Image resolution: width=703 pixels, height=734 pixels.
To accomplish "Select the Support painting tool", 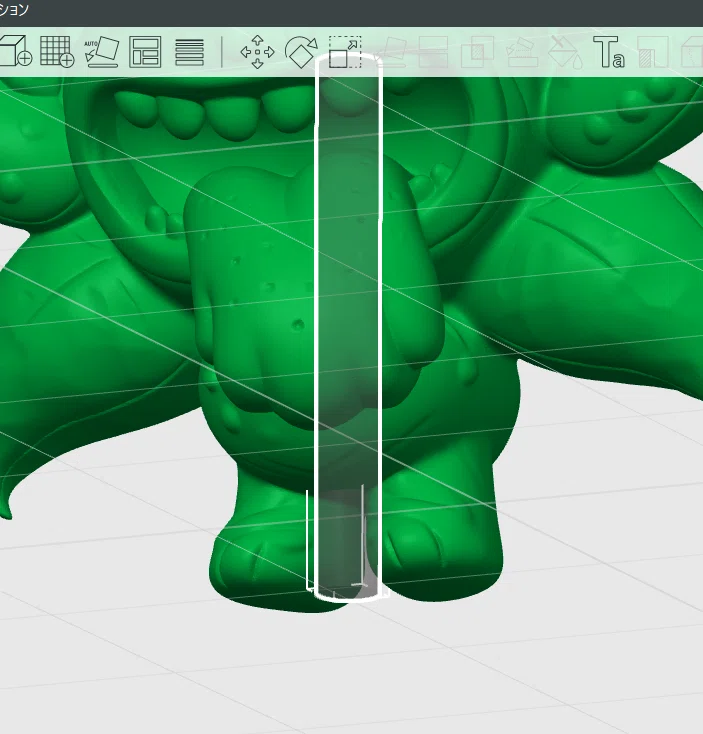I will pyautogui.click(x=521, y=51).
